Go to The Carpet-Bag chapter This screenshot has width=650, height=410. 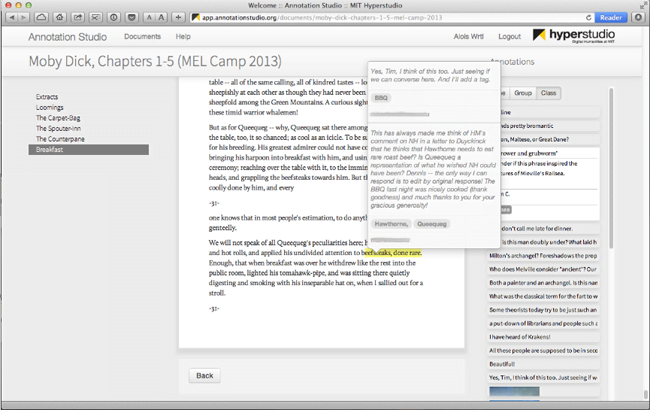[x=58, y=118]
